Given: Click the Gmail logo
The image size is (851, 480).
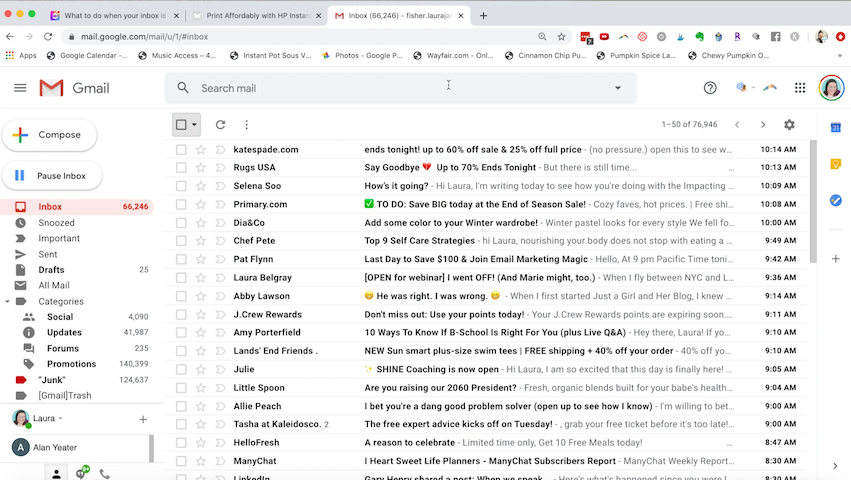Looking at the screenshot, I should tap(74, 88).
